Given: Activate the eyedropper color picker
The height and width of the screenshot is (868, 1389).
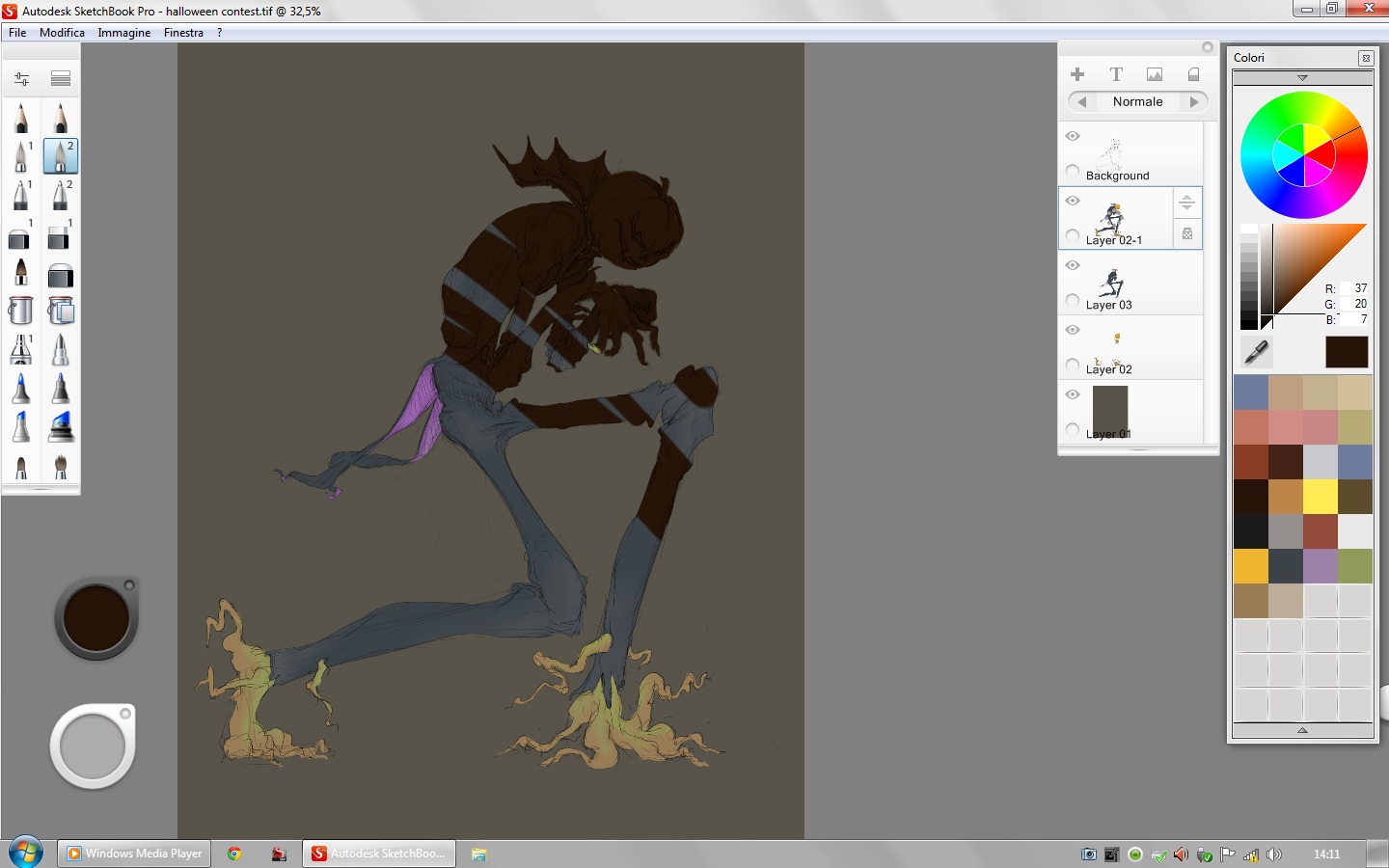Looking at the screenshot, I should [x=1256, y=352].
